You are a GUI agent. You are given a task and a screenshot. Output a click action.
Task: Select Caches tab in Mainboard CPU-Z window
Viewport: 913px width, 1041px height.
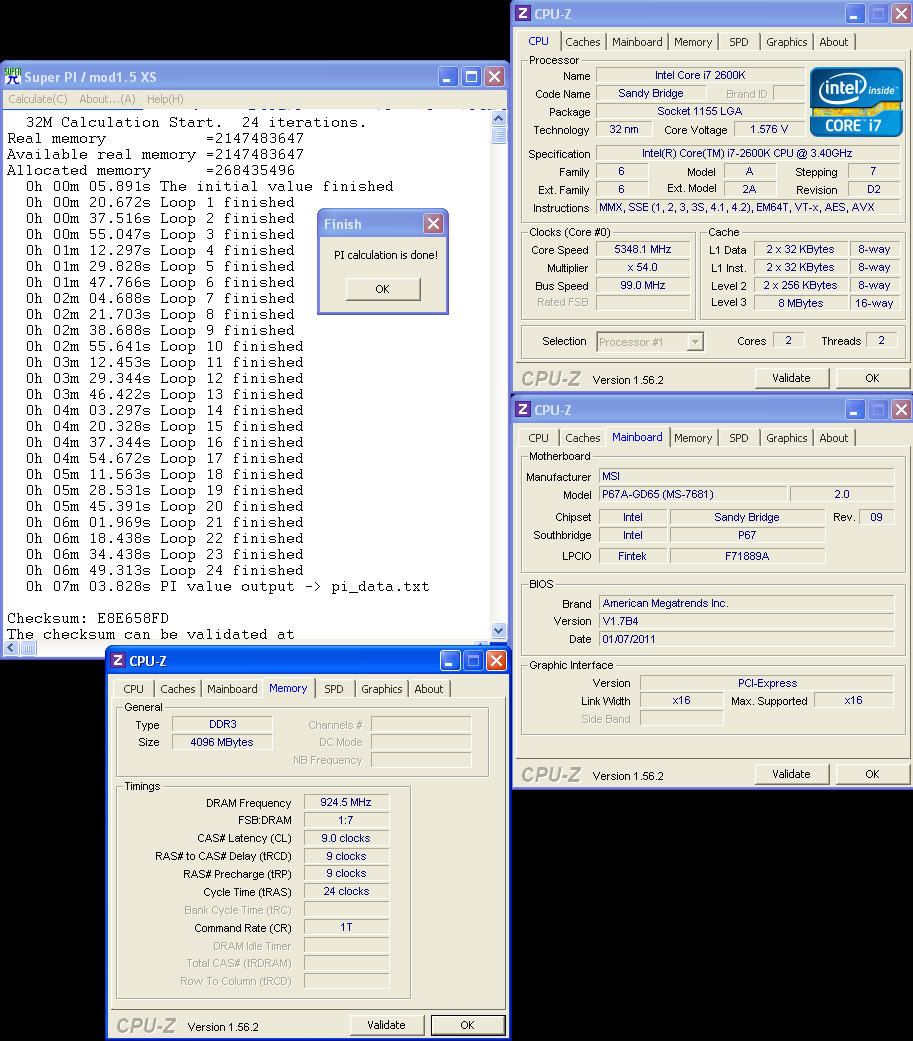582,438
